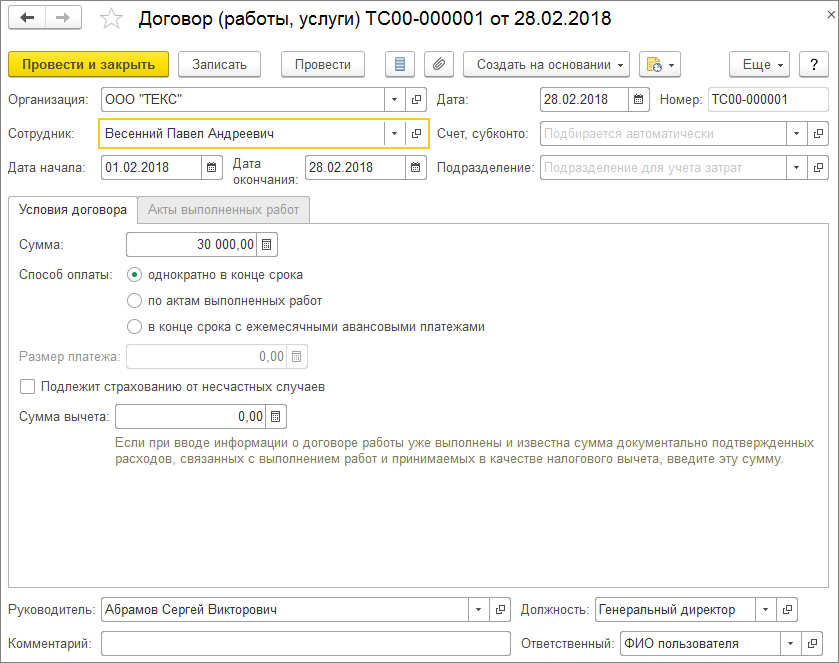
Task: Open calendar picker for Дата окончания
Action: (x=415, y=167)
